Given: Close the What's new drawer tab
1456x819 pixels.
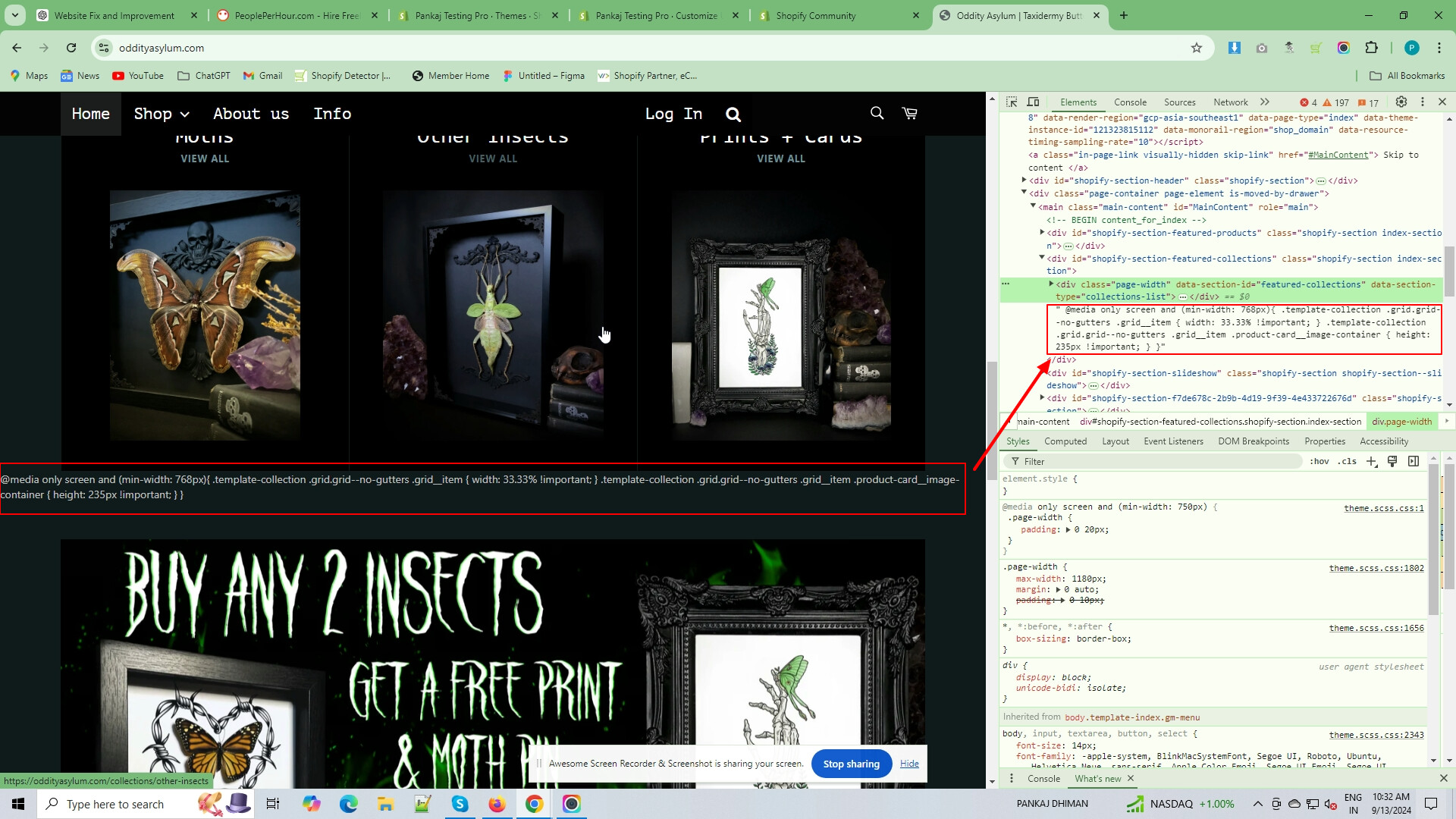Looking at the screenshot, I should [1131, 779].
